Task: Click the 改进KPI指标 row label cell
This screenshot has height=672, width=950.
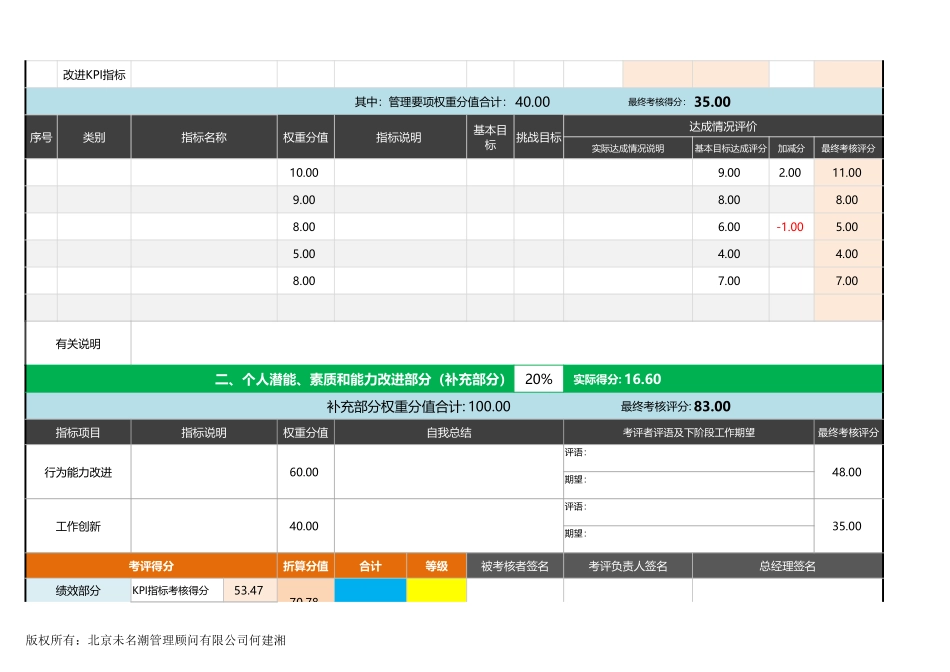Action: [x=93, y=73]
